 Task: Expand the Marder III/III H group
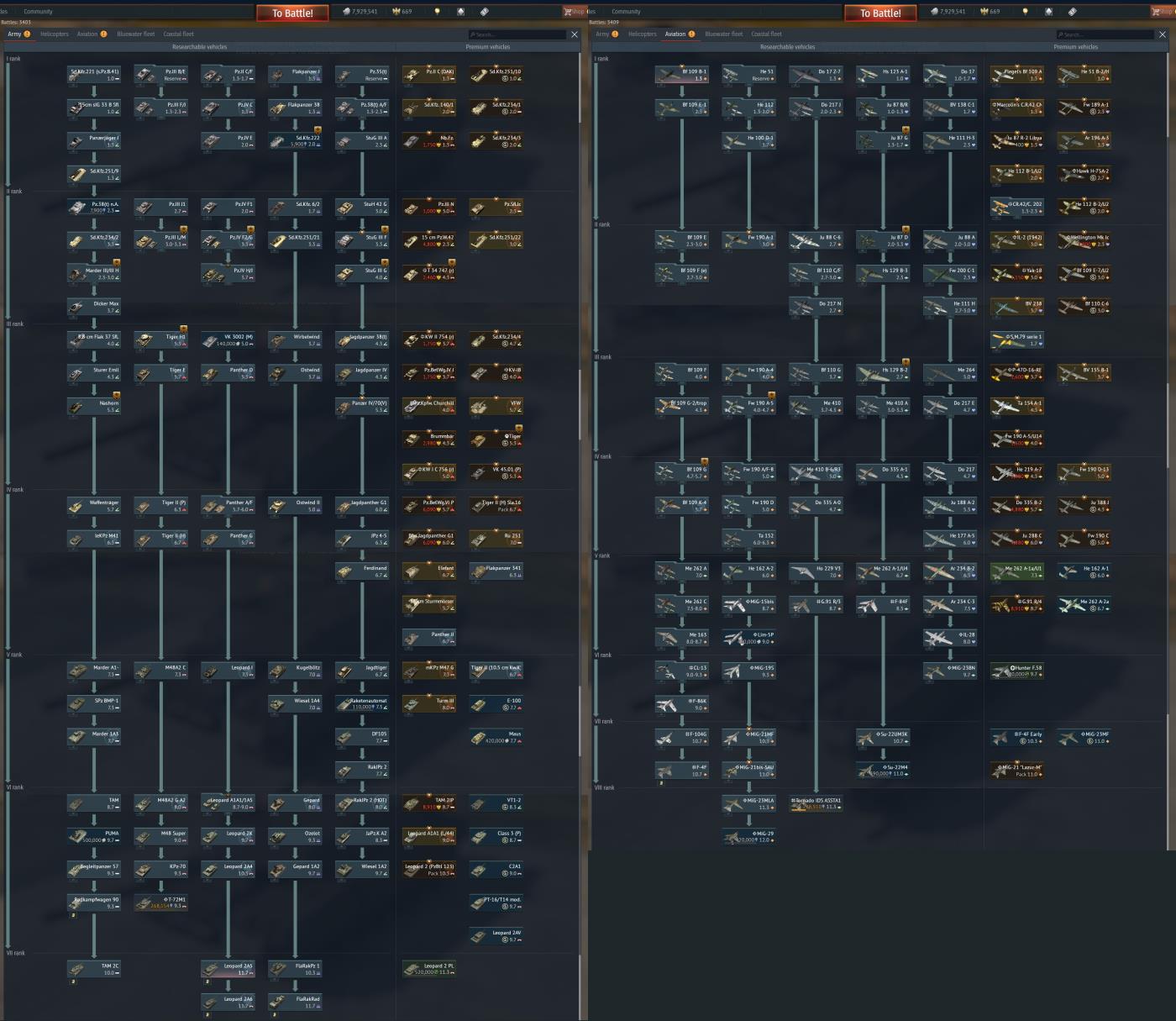point(93,273)
